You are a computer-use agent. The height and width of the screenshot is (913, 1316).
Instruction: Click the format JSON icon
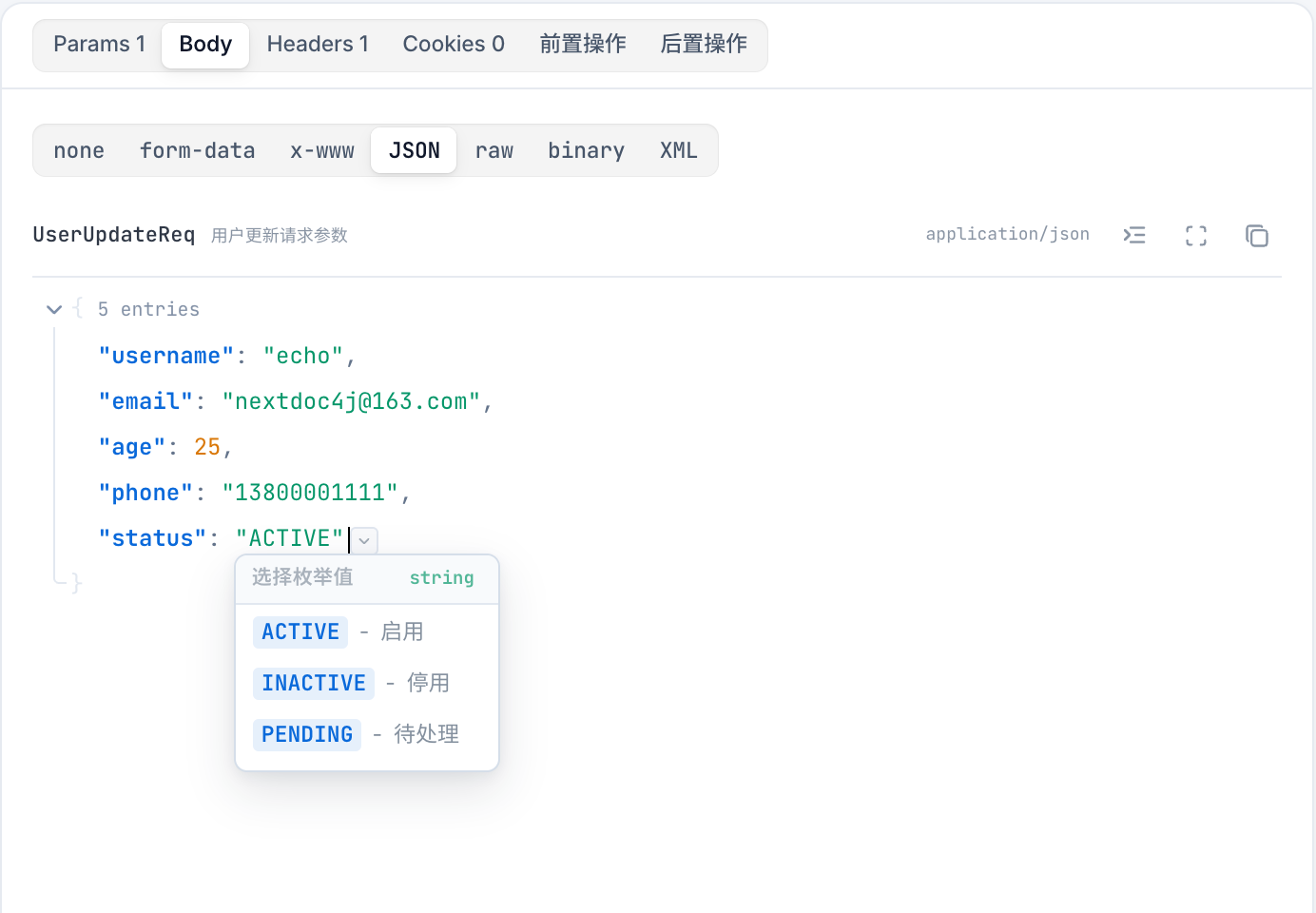(1134, 235)
